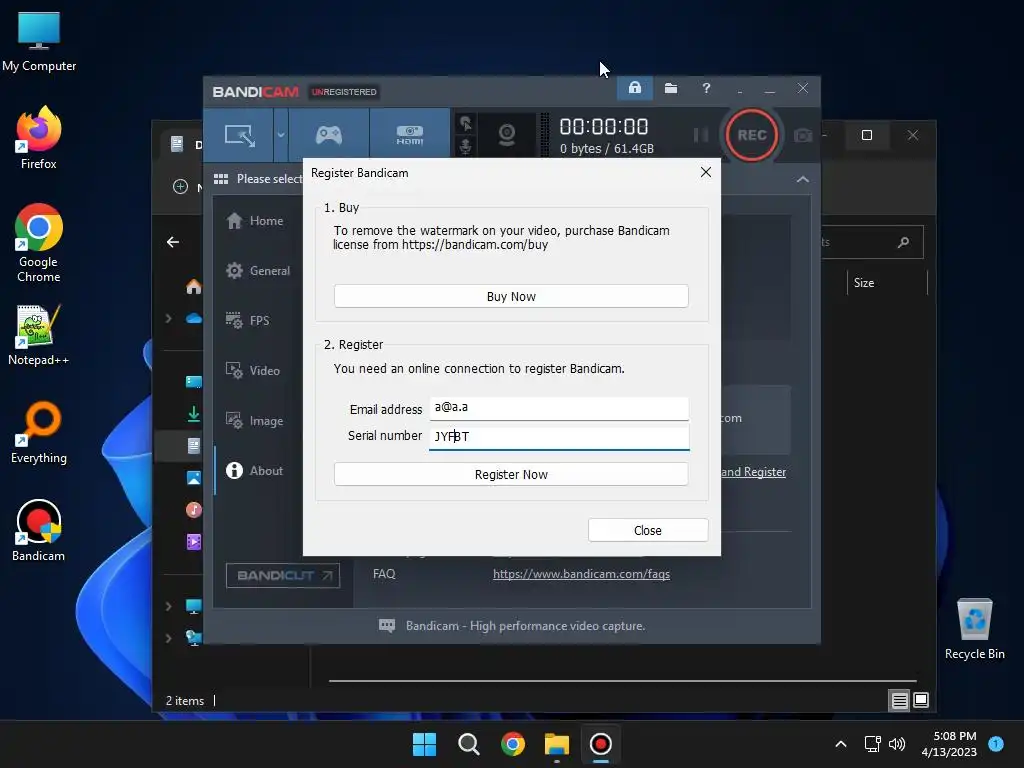1024x768 pixels.
Task: Toggle microphone recording icon
Action: (x=465, y=146)
